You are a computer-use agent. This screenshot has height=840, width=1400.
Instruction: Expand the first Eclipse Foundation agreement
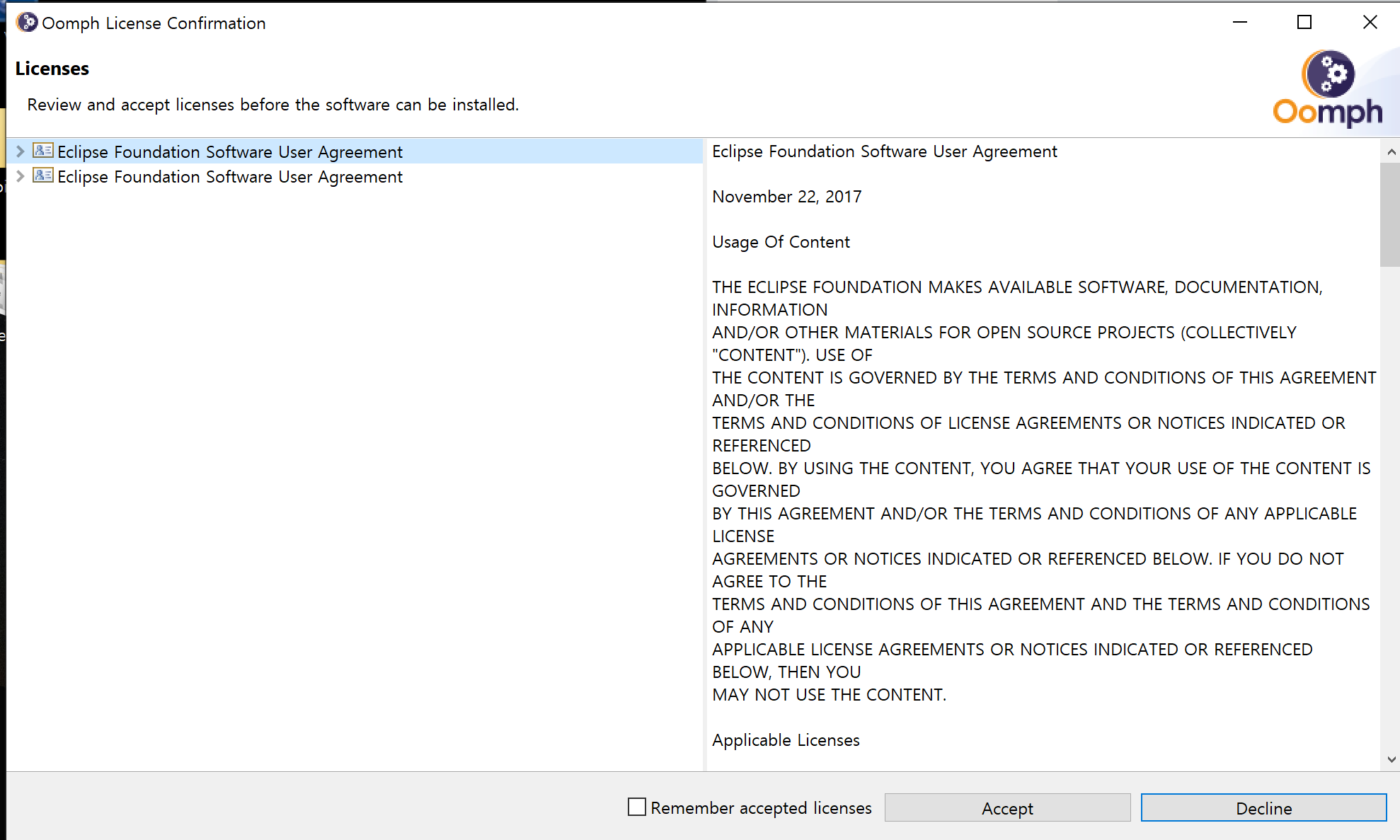tap(20, 151)
